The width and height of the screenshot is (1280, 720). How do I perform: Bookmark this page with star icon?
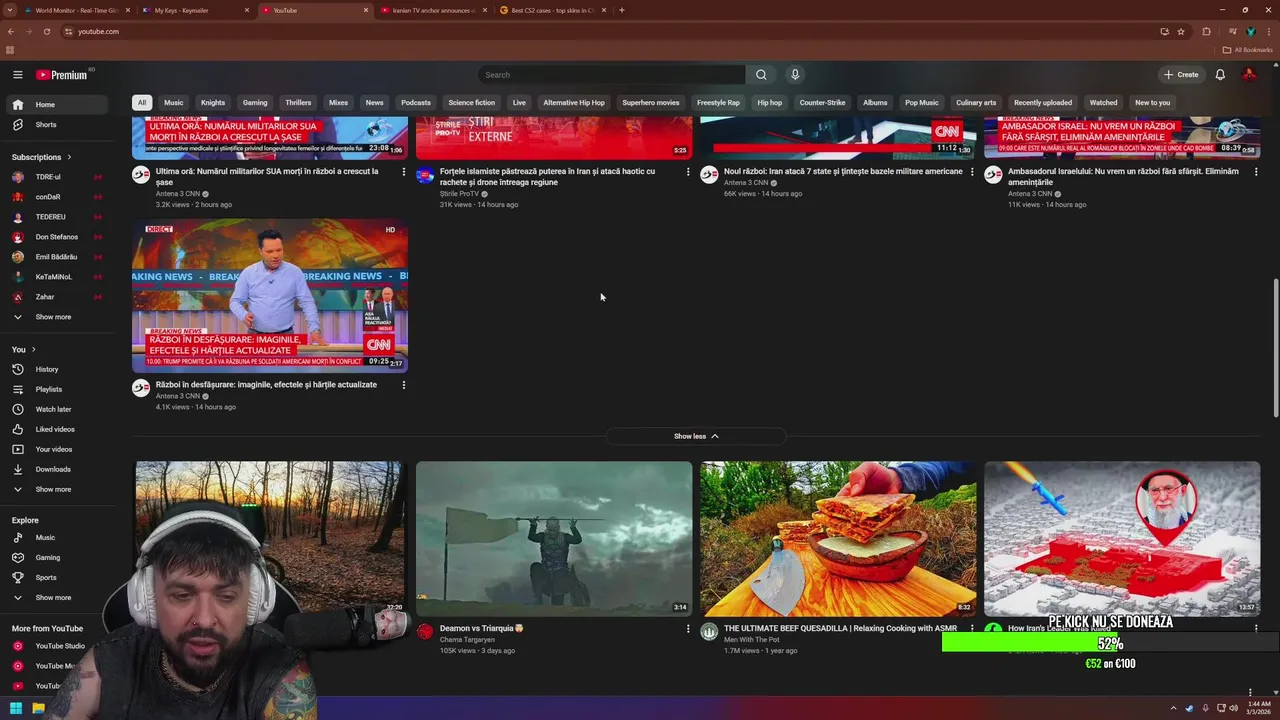pos(1181,31)
